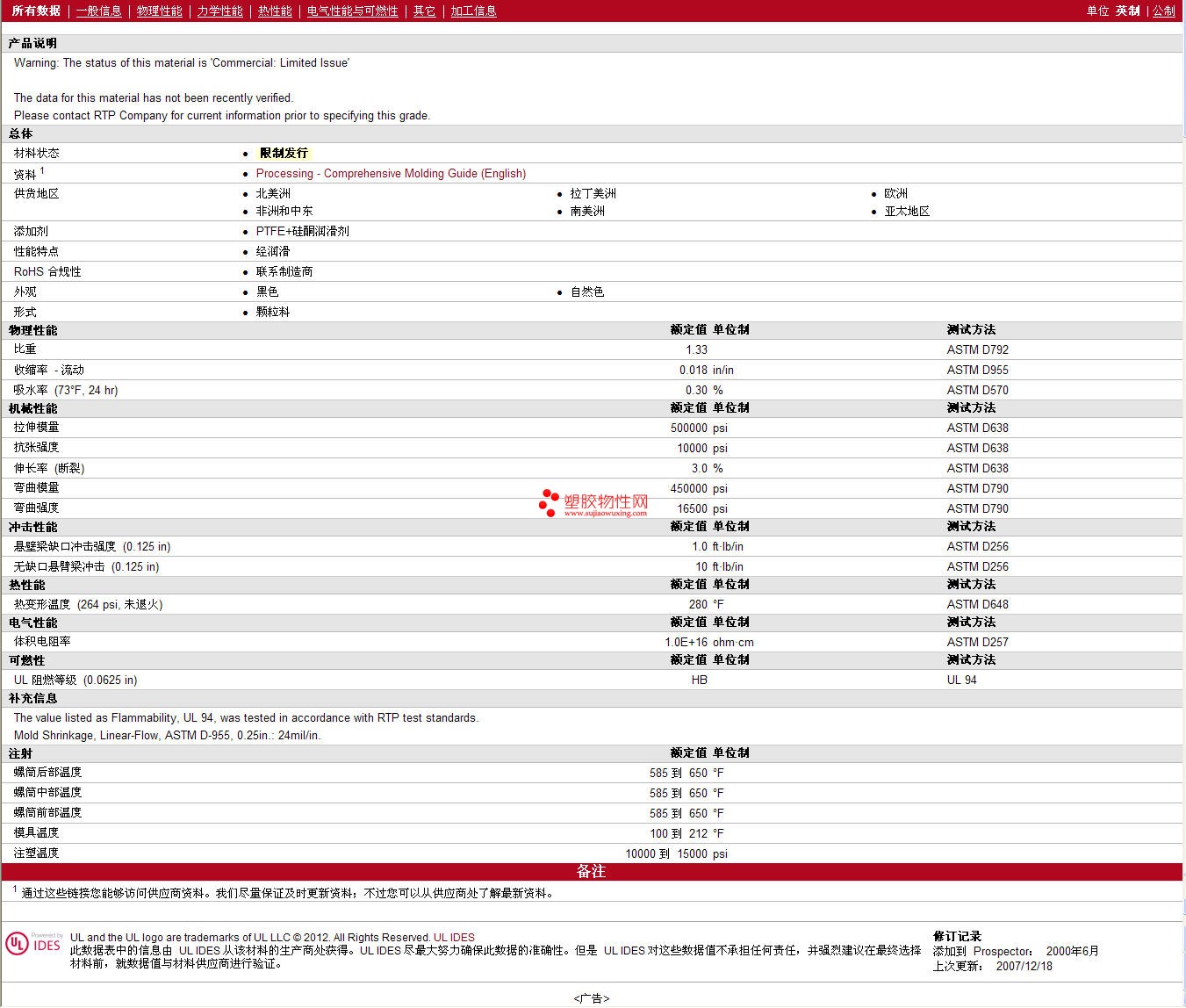1186x1008 pixels.
Task: Jump to the 力学性能 section
Action: pyautogui.click(x=219, y=11)
